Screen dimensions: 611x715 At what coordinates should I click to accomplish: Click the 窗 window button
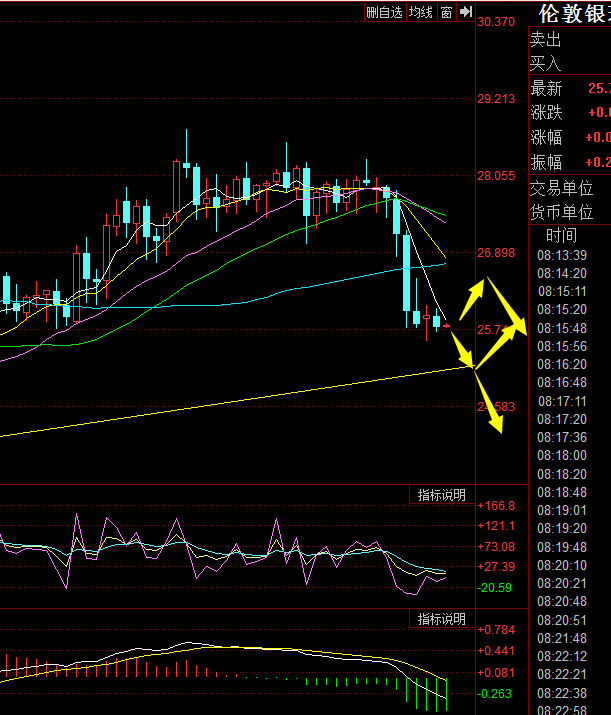pyautogui.click(x=446, y=12)
